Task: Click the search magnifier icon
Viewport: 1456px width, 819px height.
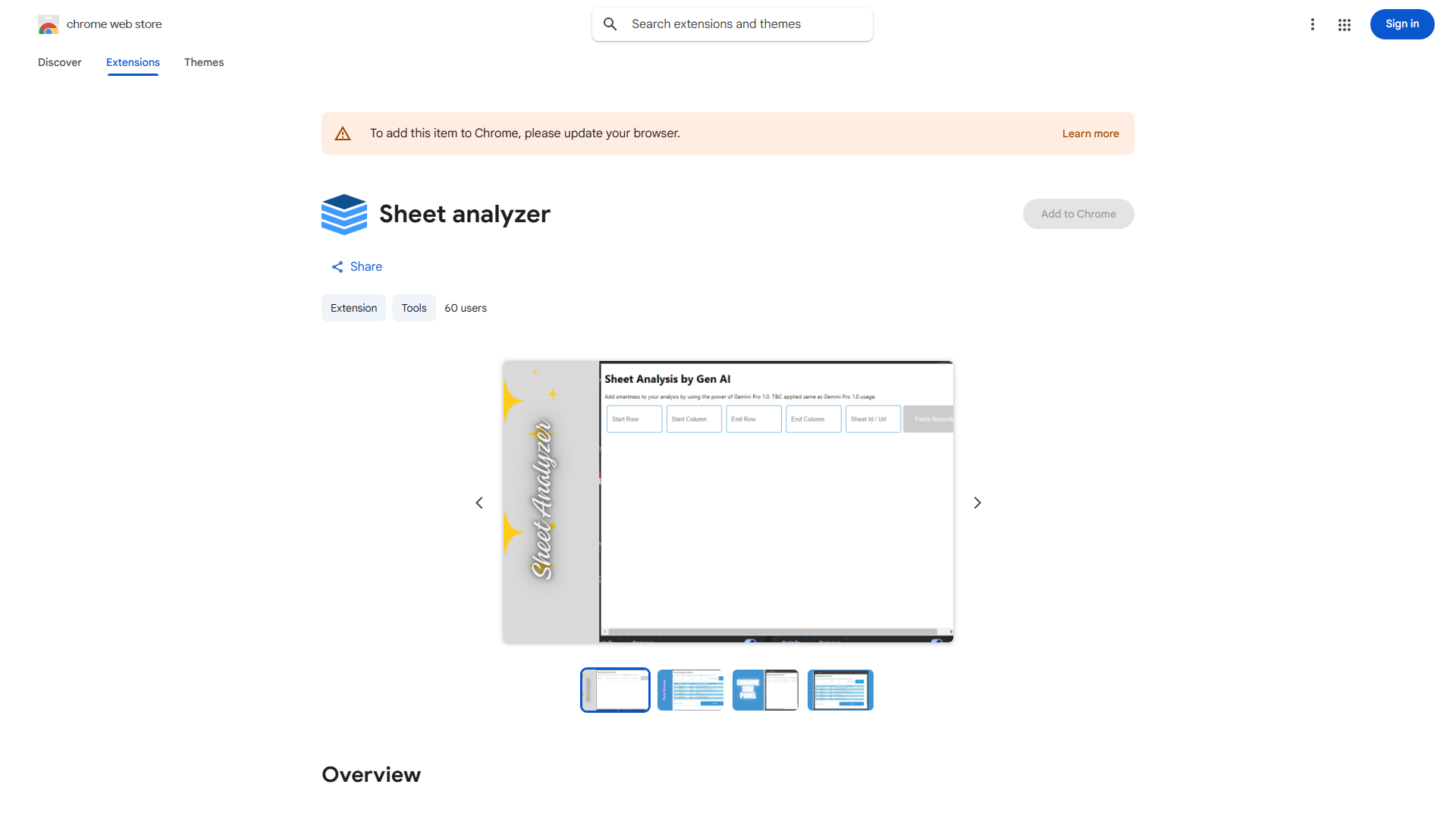Action: (610, 24)
